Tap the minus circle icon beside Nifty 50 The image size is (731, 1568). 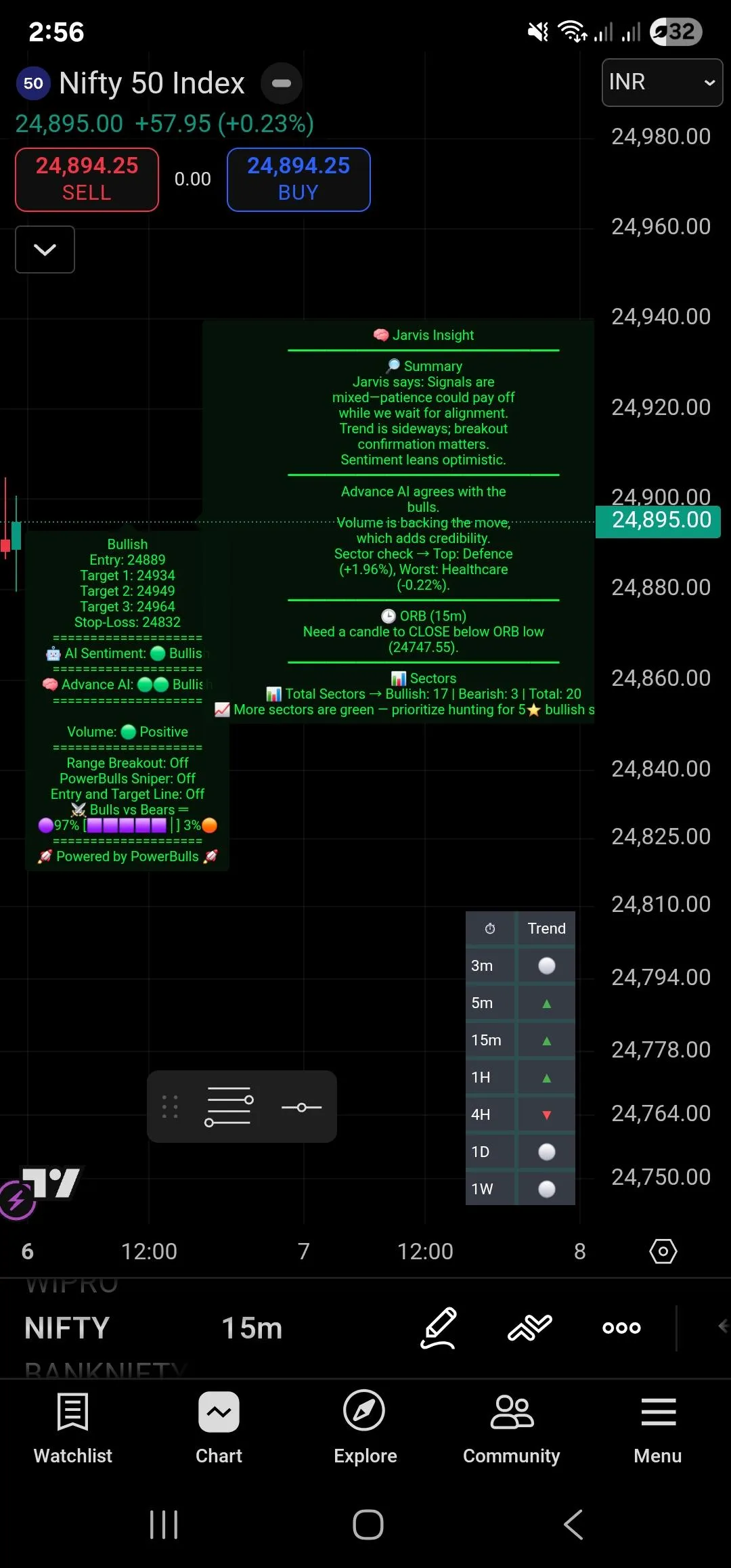282,83
